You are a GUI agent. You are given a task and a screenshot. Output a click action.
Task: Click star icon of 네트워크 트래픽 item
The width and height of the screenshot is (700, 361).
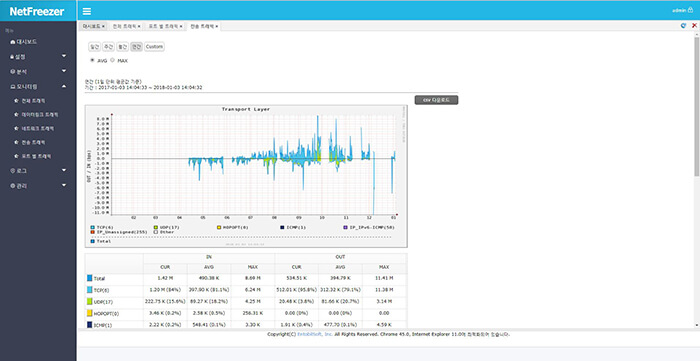point(17,129)
